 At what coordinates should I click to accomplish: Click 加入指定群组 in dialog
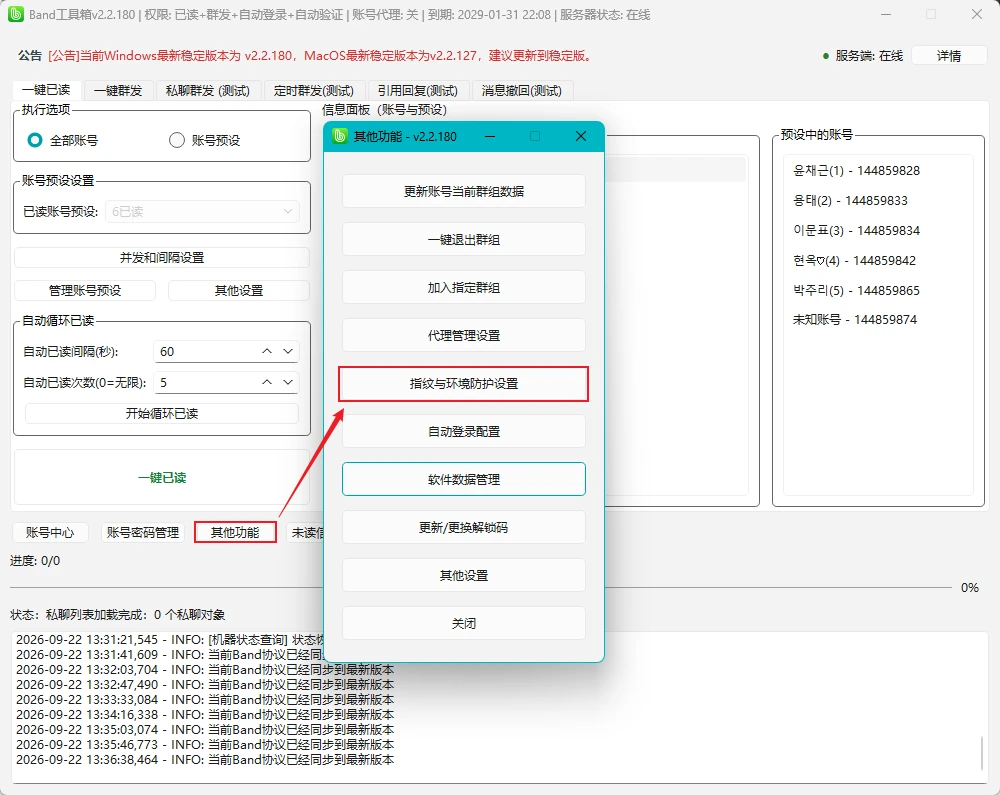click(464, 288)
